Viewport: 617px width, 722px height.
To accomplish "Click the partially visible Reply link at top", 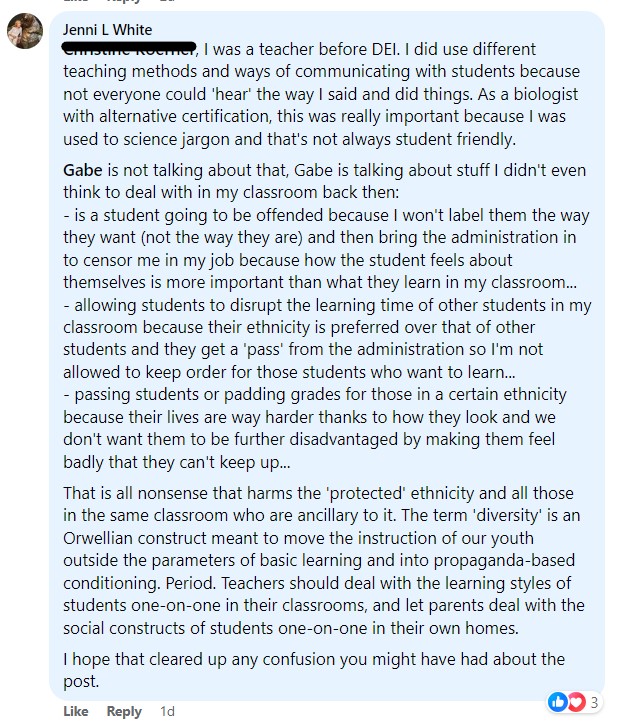I will 124,2.
